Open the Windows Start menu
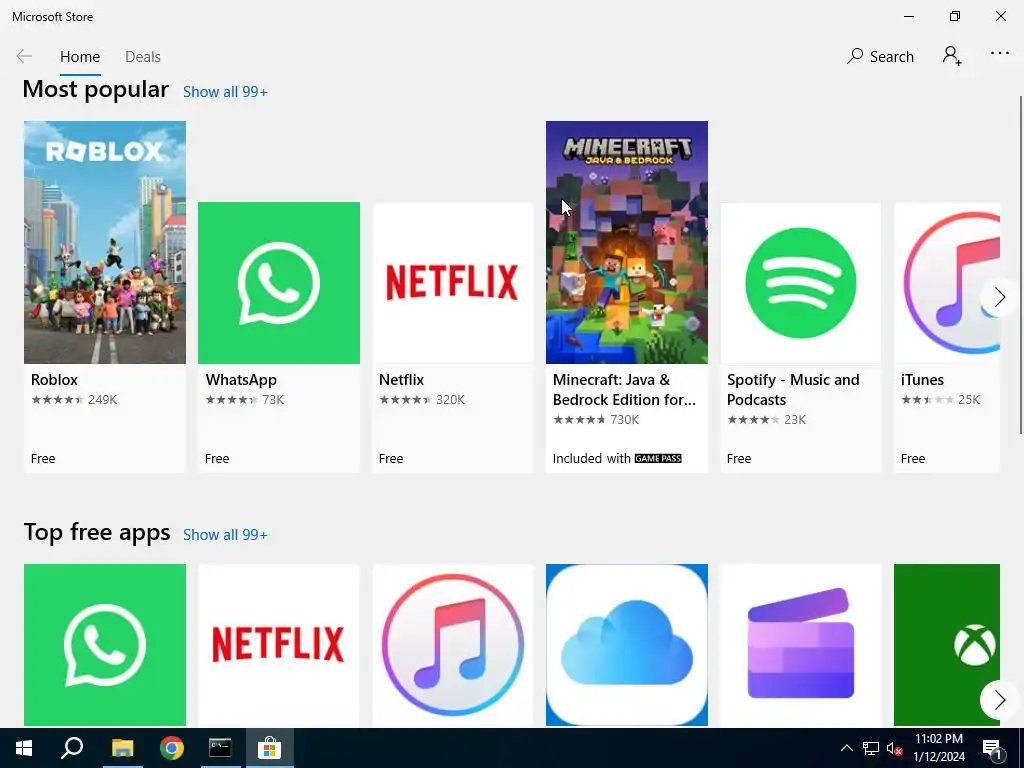1024x768 pixels. tap(24, 748)
